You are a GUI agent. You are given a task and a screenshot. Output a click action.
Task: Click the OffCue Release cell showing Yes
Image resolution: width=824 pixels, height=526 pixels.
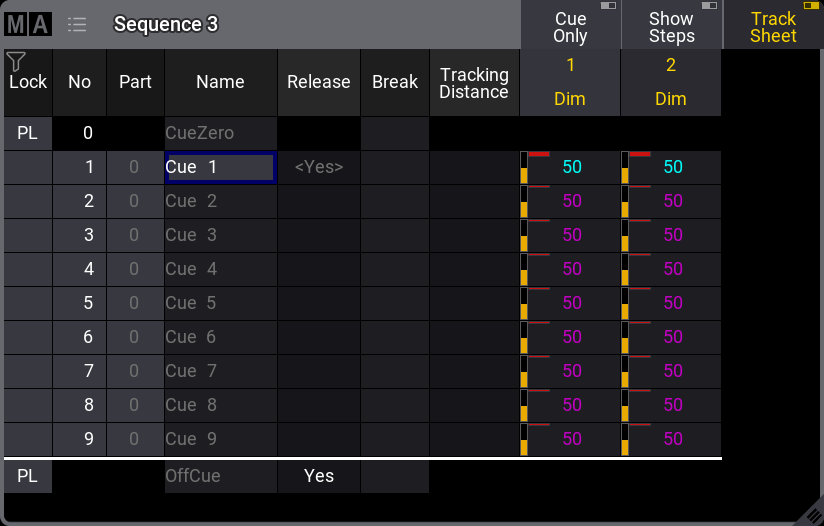coord(318,477)
